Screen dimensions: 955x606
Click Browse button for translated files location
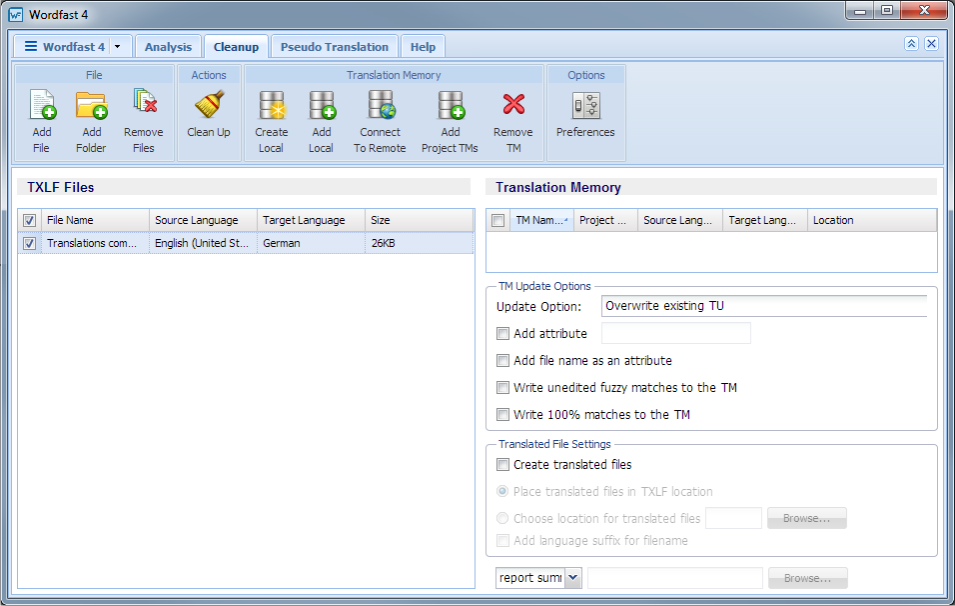coord(806,518)
